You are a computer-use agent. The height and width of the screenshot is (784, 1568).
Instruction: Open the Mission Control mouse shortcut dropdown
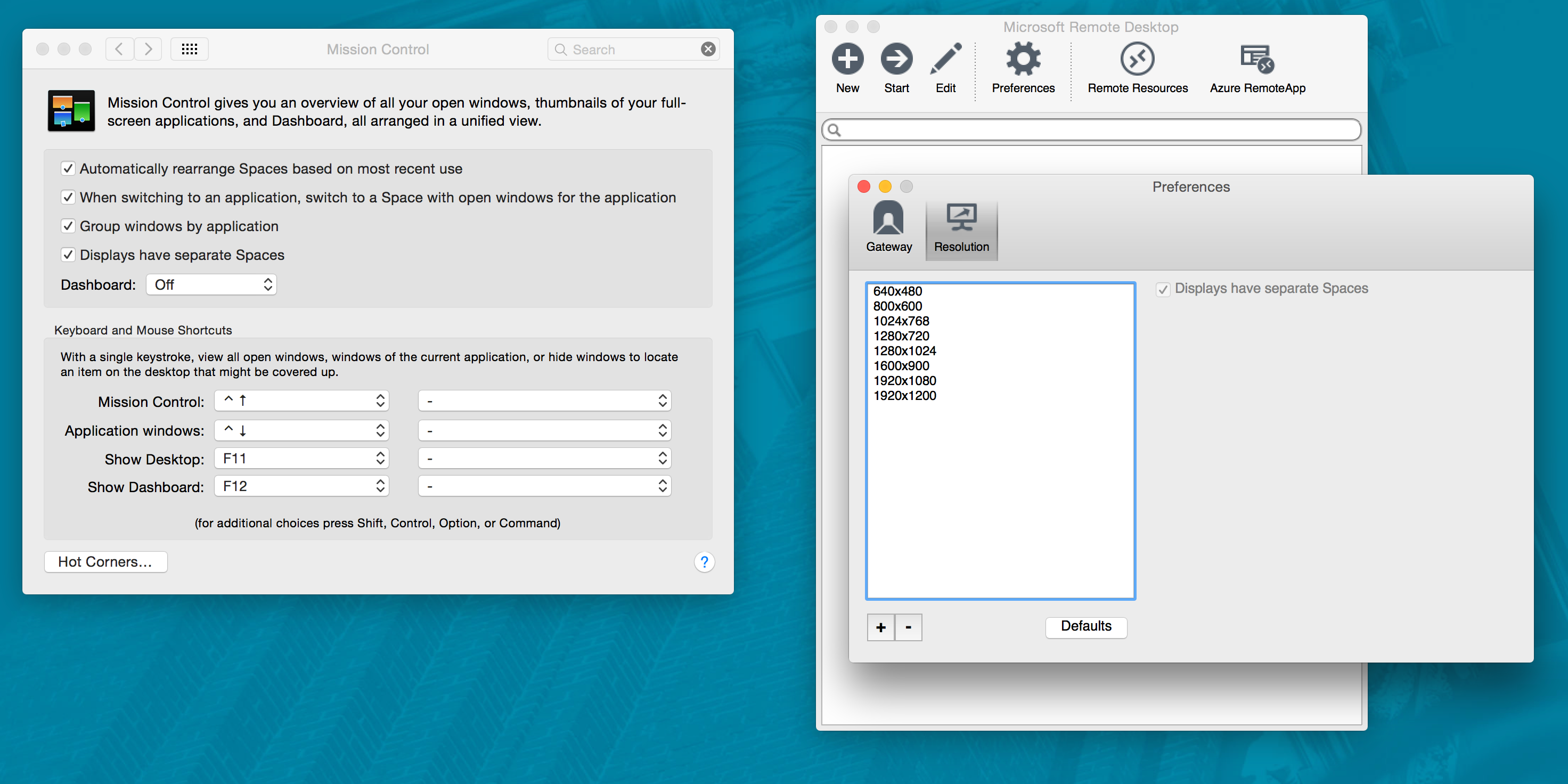click(x=545, y=401)
